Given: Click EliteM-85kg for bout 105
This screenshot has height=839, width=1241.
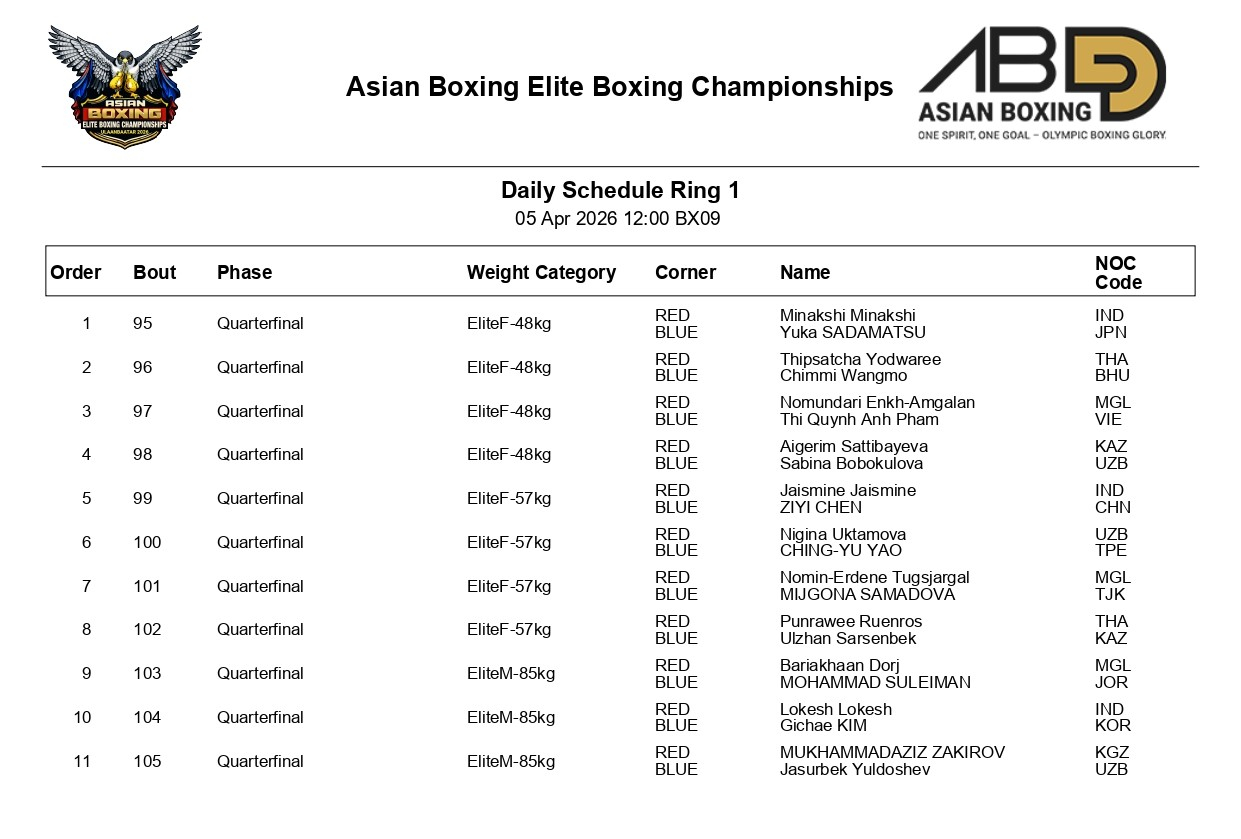Looking at the screenshot, I should (510, 761).
